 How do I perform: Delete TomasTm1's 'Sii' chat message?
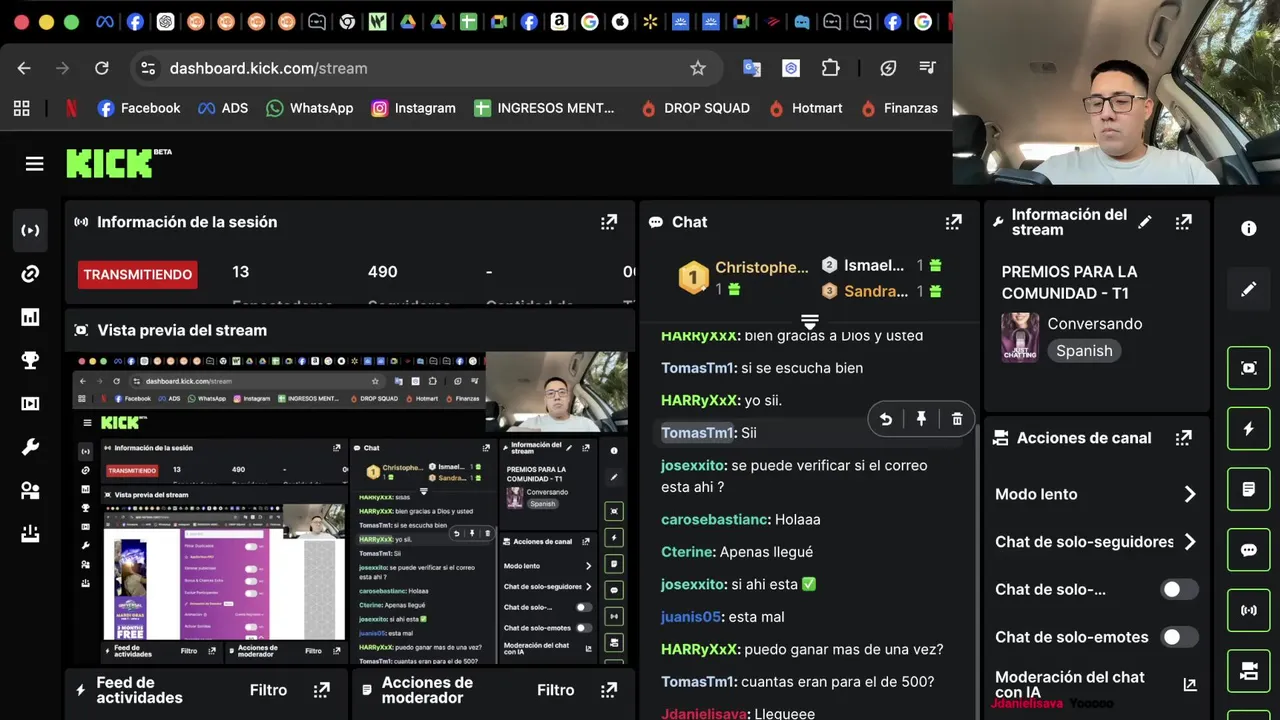click(x=957, y=420)
